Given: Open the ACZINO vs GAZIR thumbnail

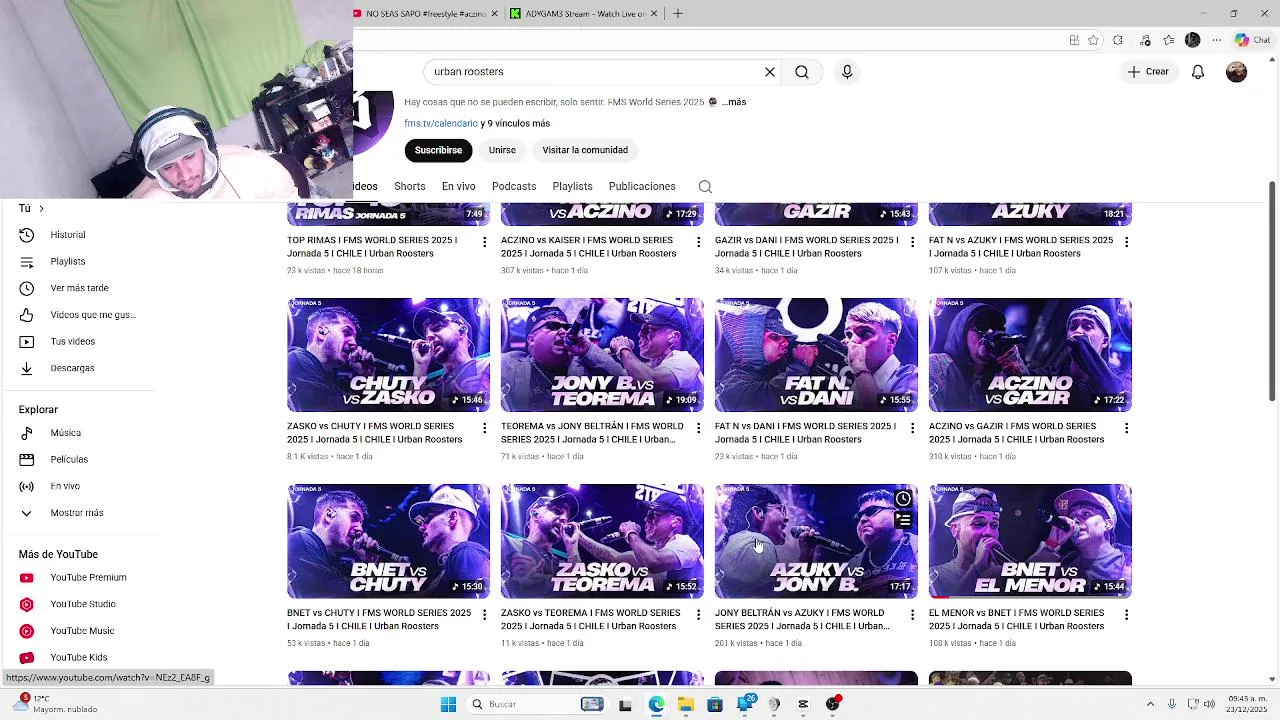Looking at the screenshot, I should click(x=1030, y=355).
